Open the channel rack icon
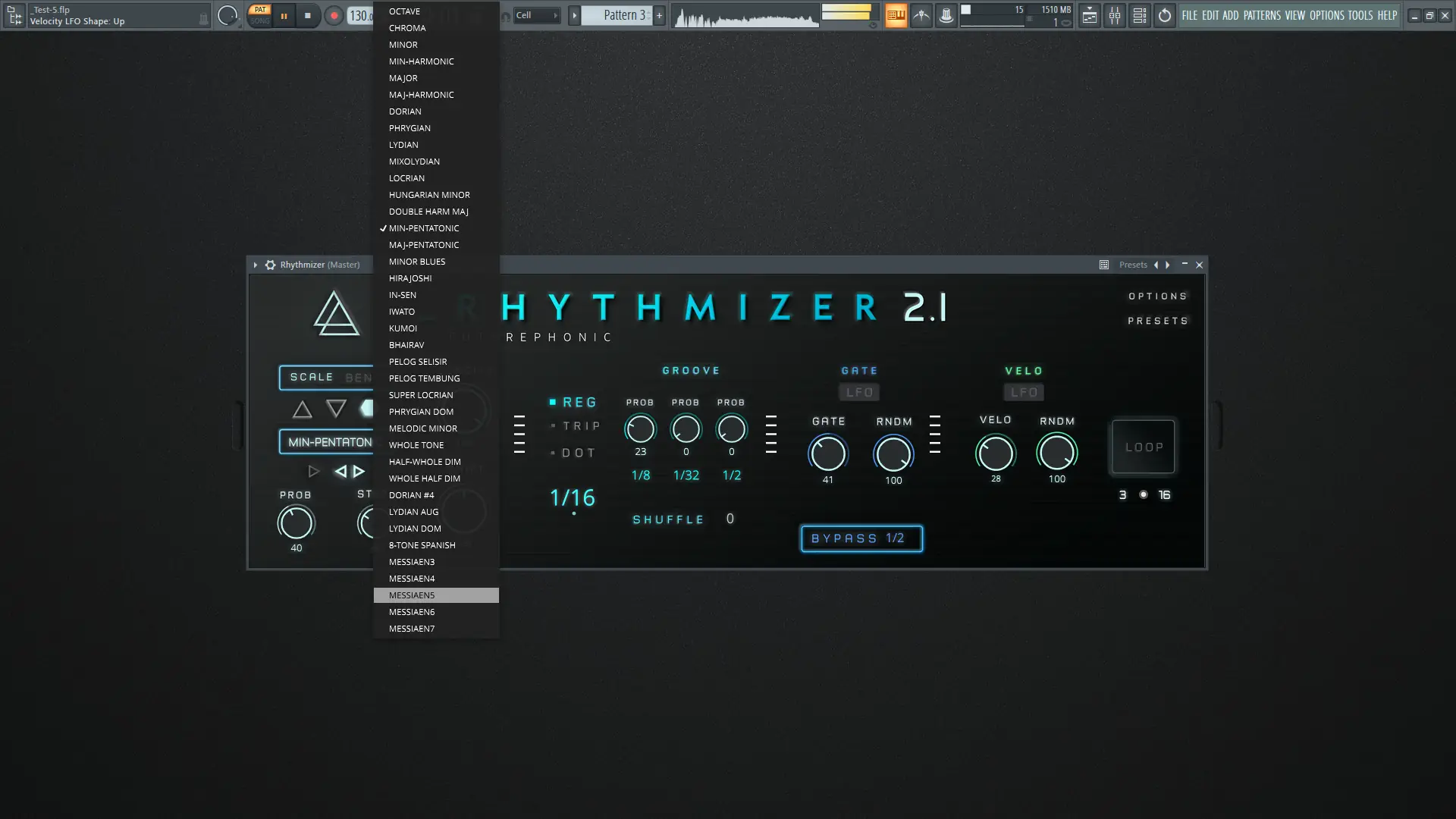 (1139, 15)
